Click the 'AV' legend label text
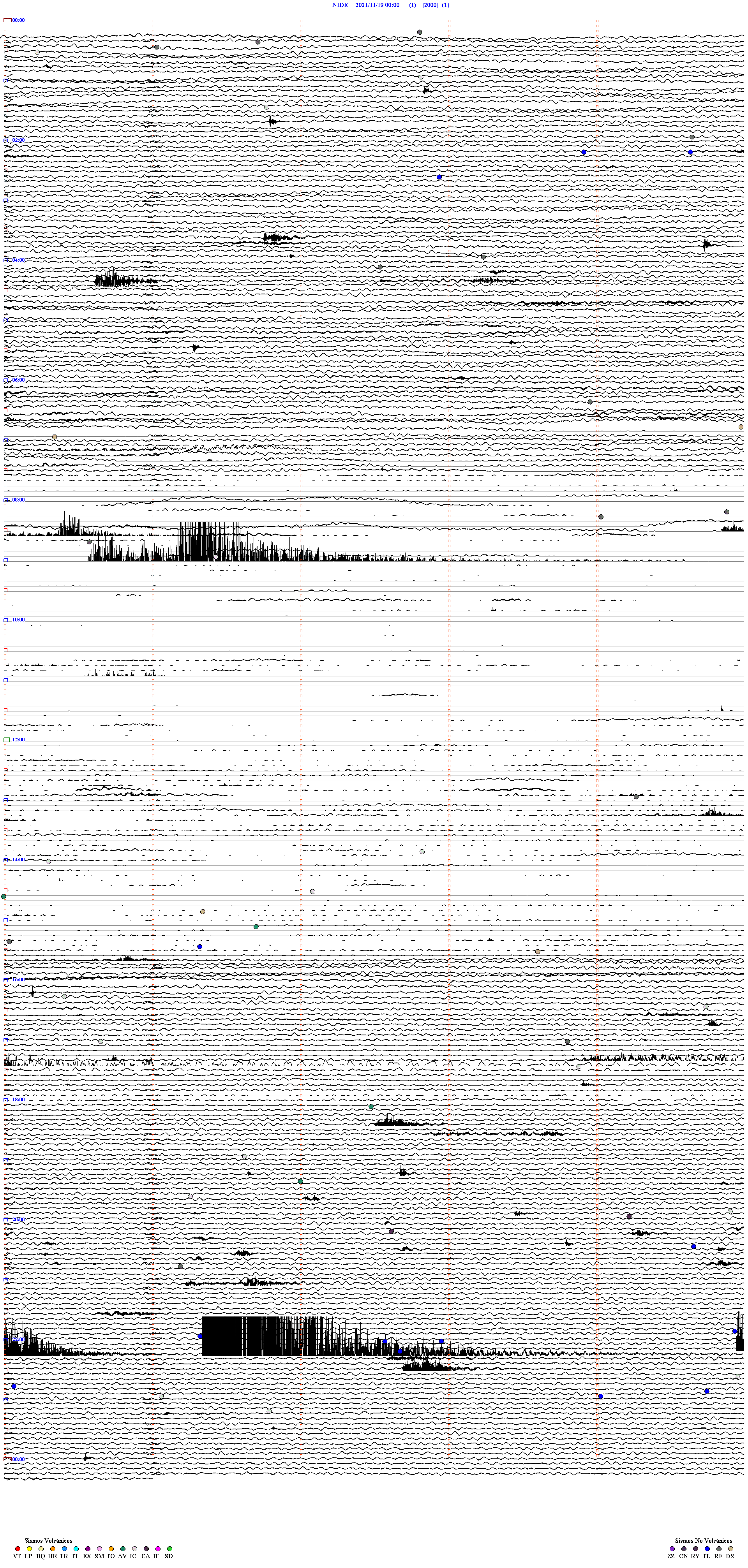The width and height of the screenshot is (748, 1568). 122,1556
